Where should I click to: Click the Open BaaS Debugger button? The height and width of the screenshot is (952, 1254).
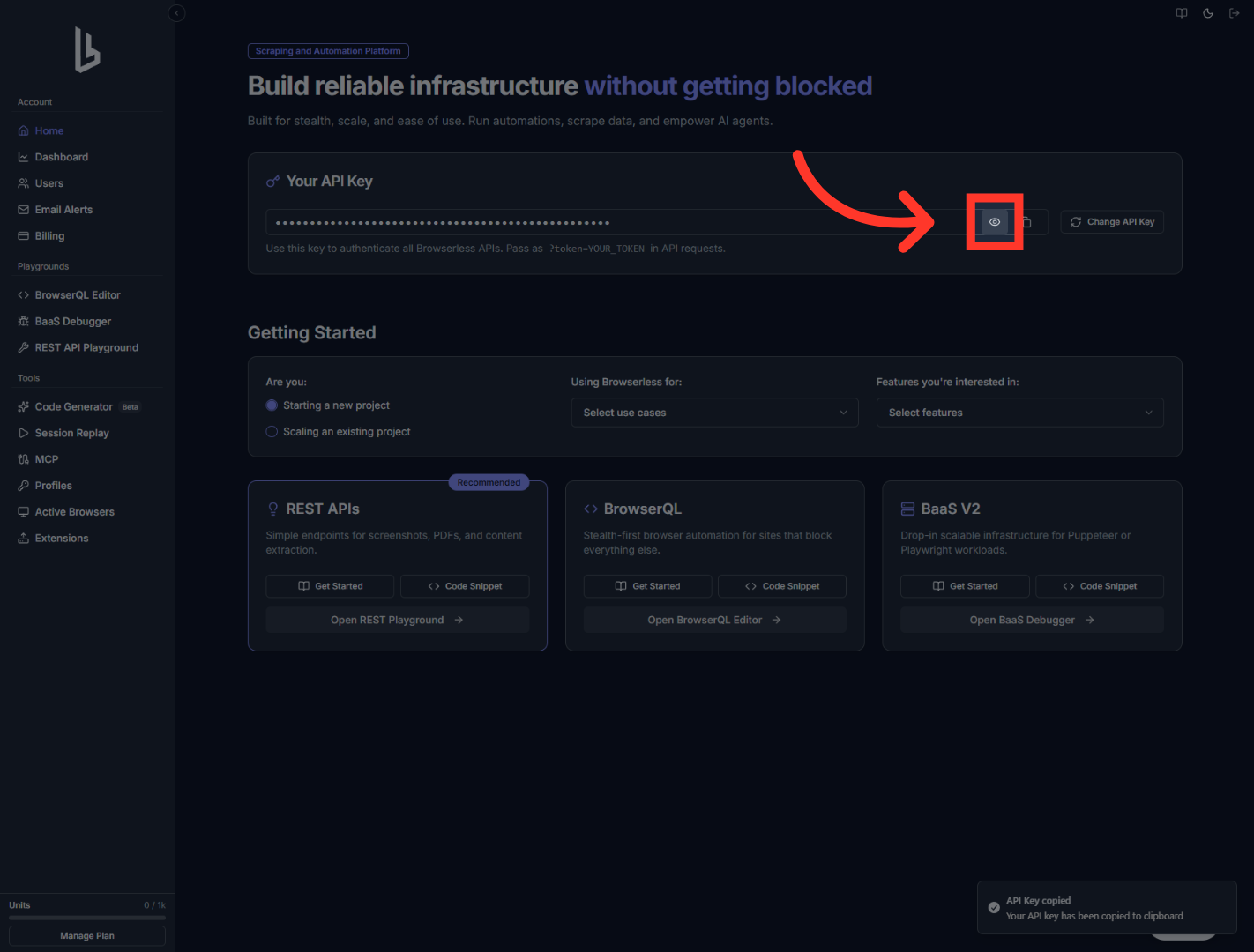(1033, 620)
